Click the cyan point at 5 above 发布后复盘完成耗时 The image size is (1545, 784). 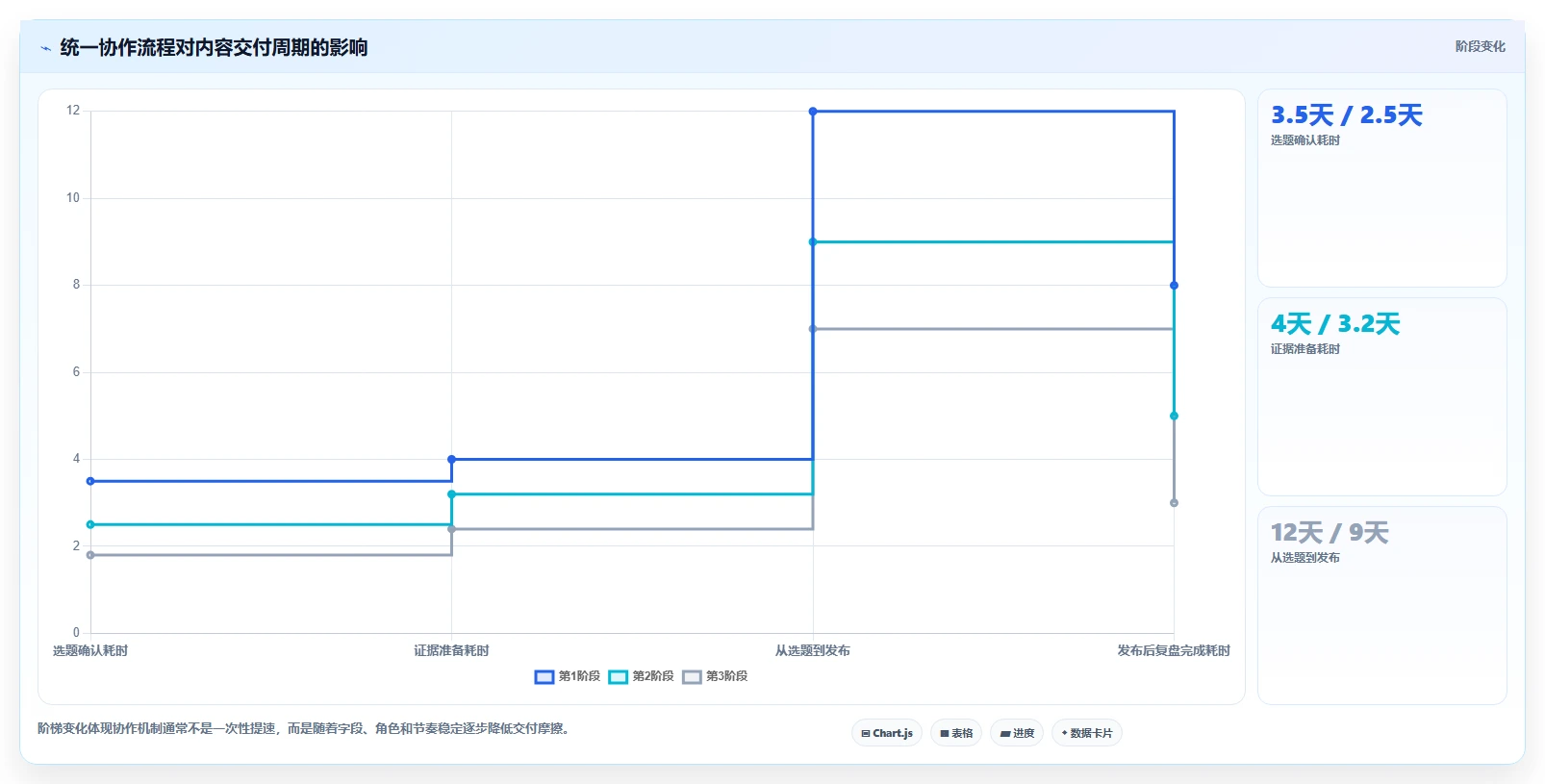point(1174,416)
